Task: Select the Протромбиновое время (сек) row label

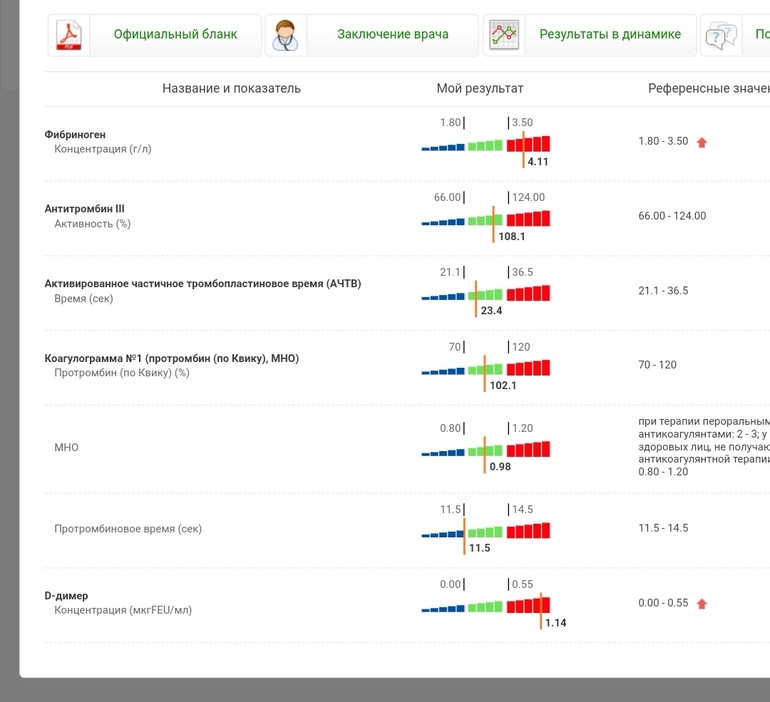Action: pyautogui.click(x=127, y=528)
